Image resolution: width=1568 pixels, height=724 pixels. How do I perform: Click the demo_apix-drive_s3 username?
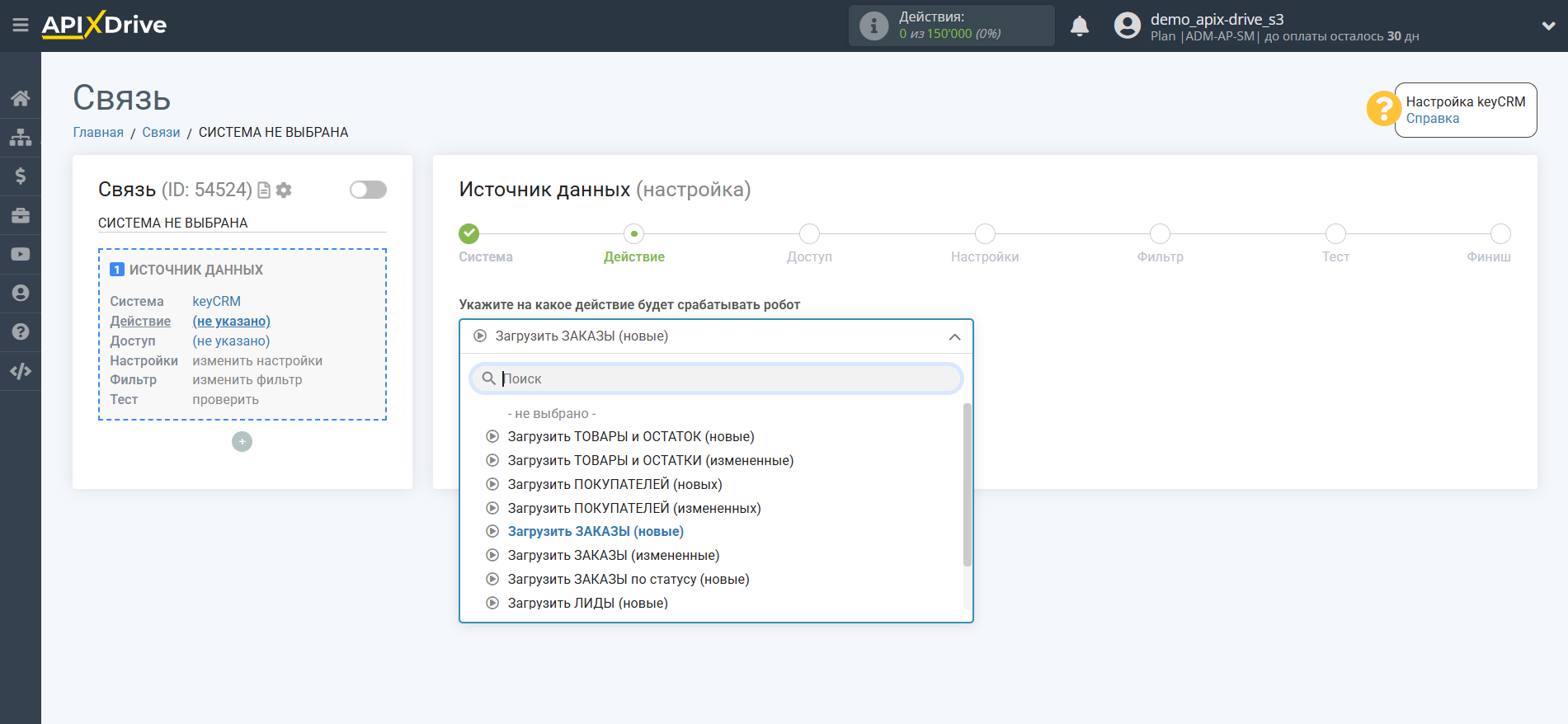(1217, 19)
